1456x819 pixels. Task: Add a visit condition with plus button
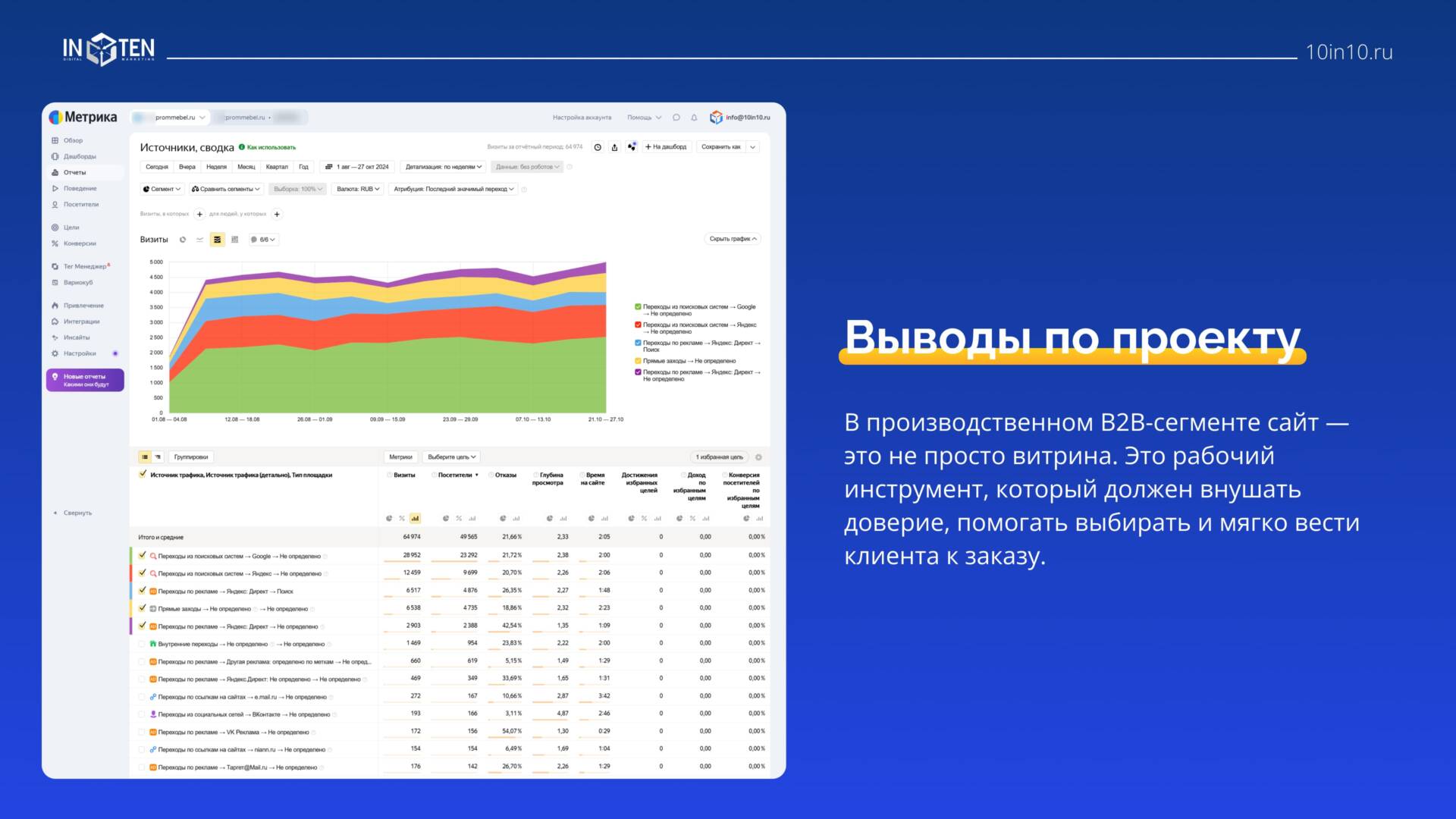199,215
